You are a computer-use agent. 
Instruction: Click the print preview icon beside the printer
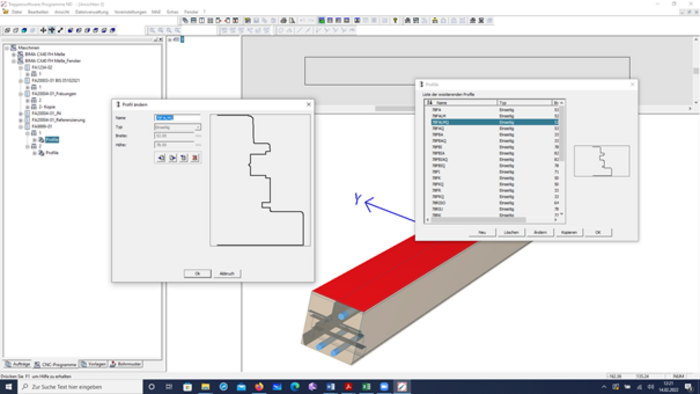click(x=292, y=21)
